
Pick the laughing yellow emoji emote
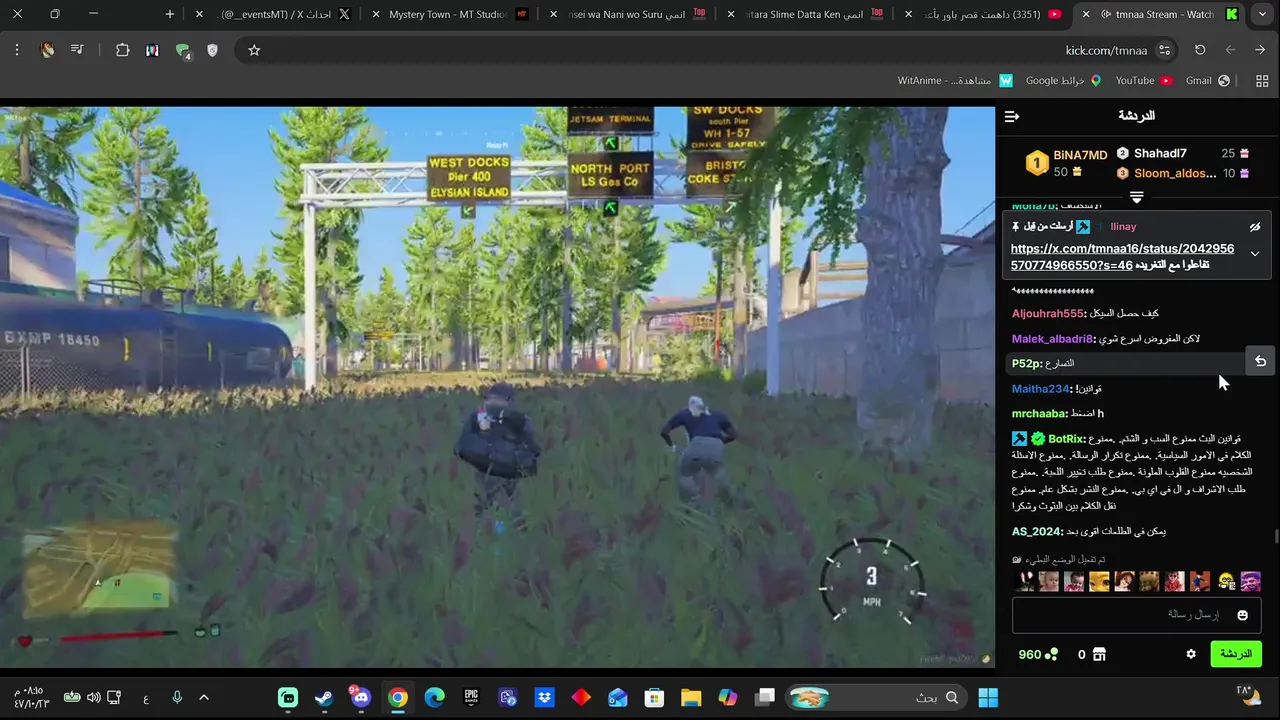point(1226,581)
